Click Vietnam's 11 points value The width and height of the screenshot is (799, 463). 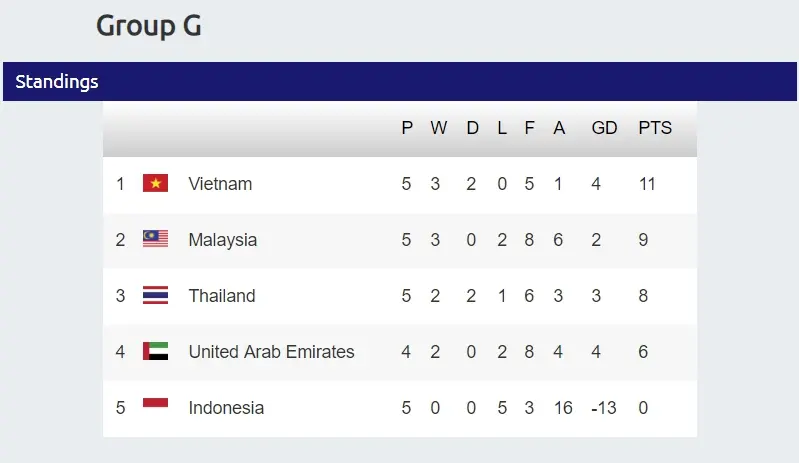[x=647, y=184]
